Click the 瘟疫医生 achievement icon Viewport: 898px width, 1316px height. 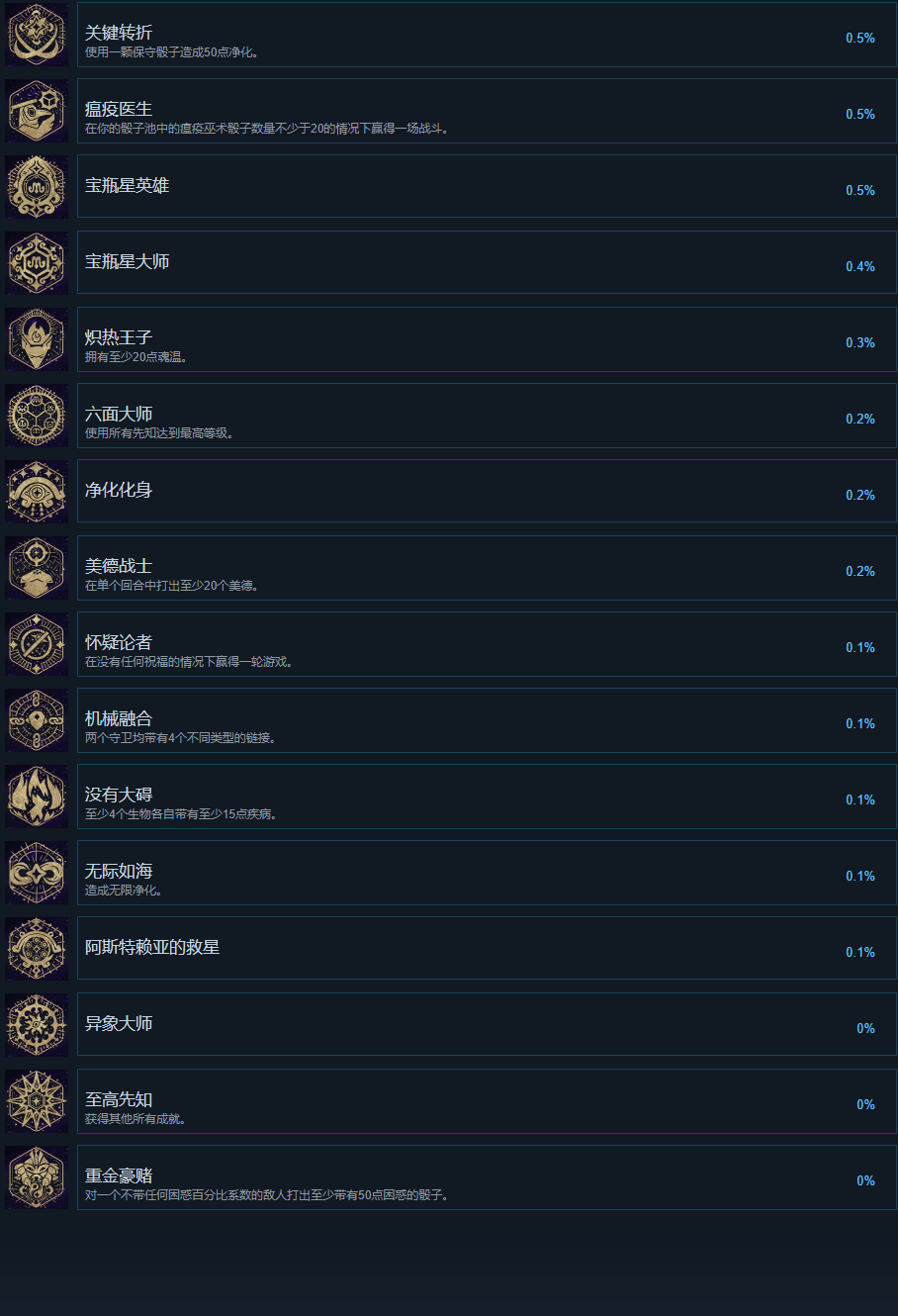pos(38,111)
